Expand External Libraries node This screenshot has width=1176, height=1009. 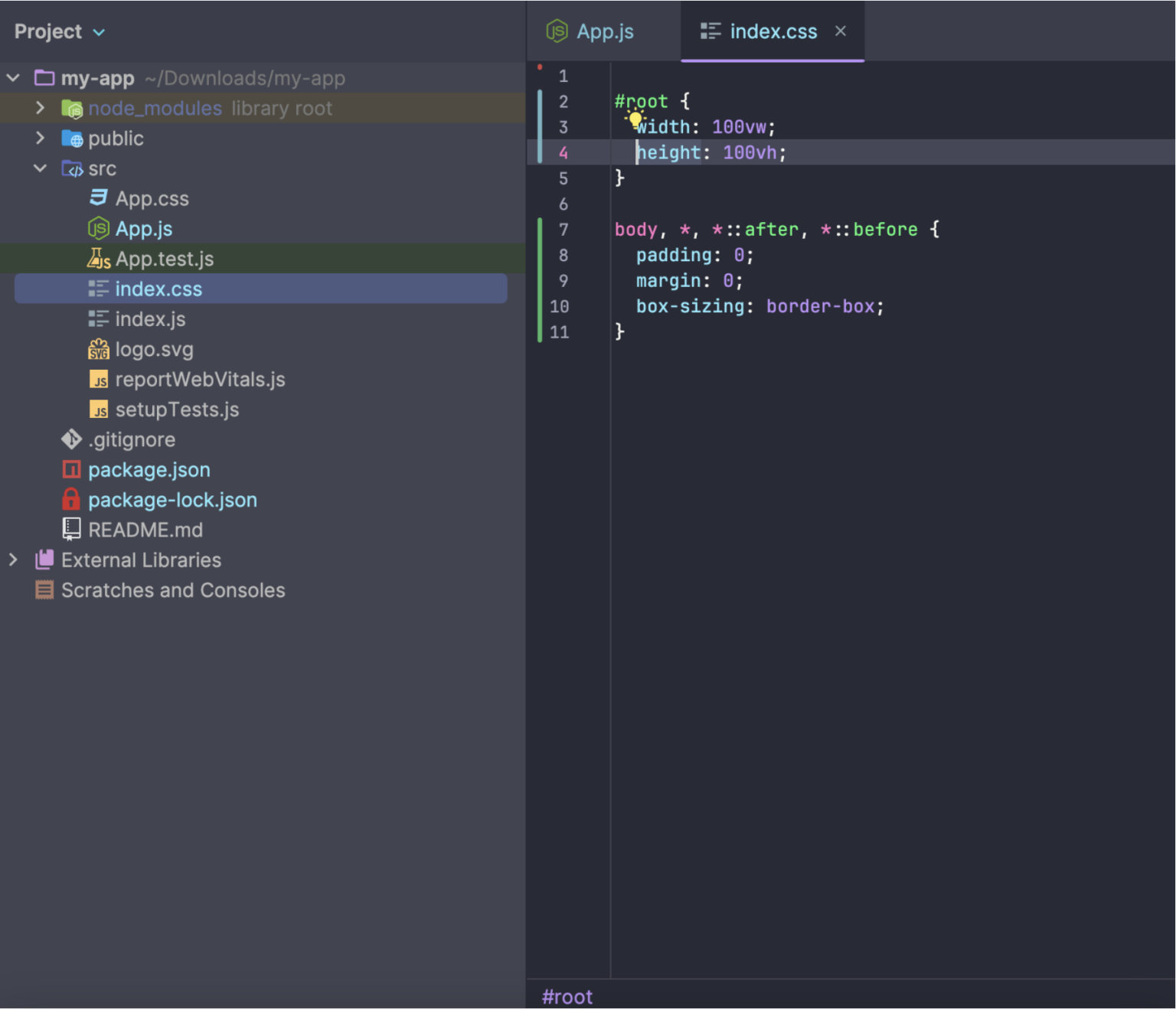tap(13, 560)
